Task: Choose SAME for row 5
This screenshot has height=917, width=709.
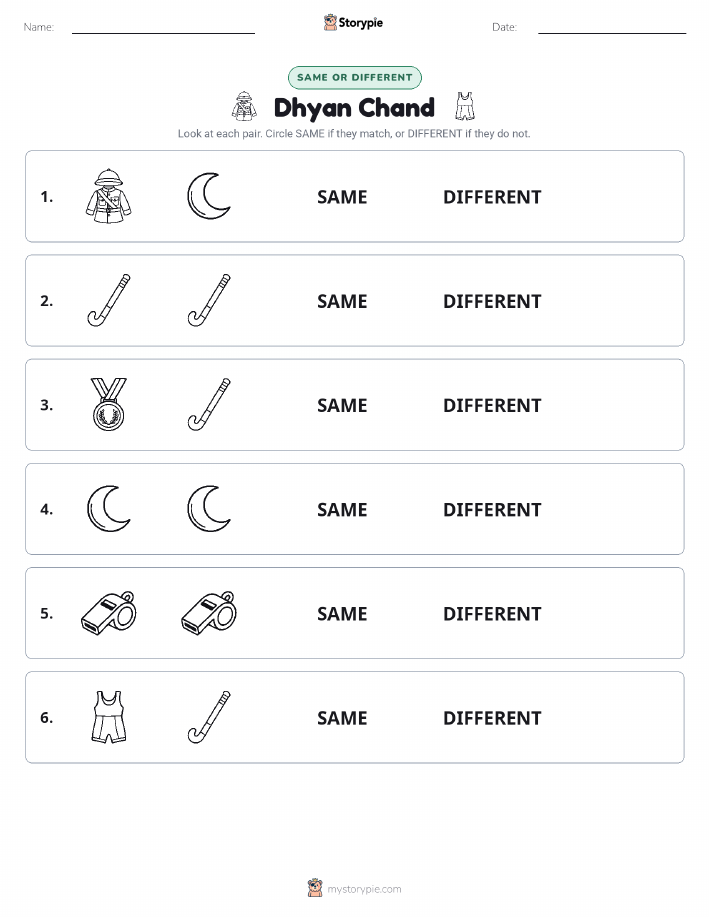Action: [x=342, y=613]
